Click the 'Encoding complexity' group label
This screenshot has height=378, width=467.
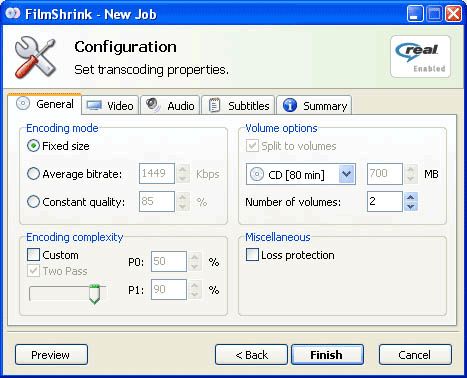point(75,237)
